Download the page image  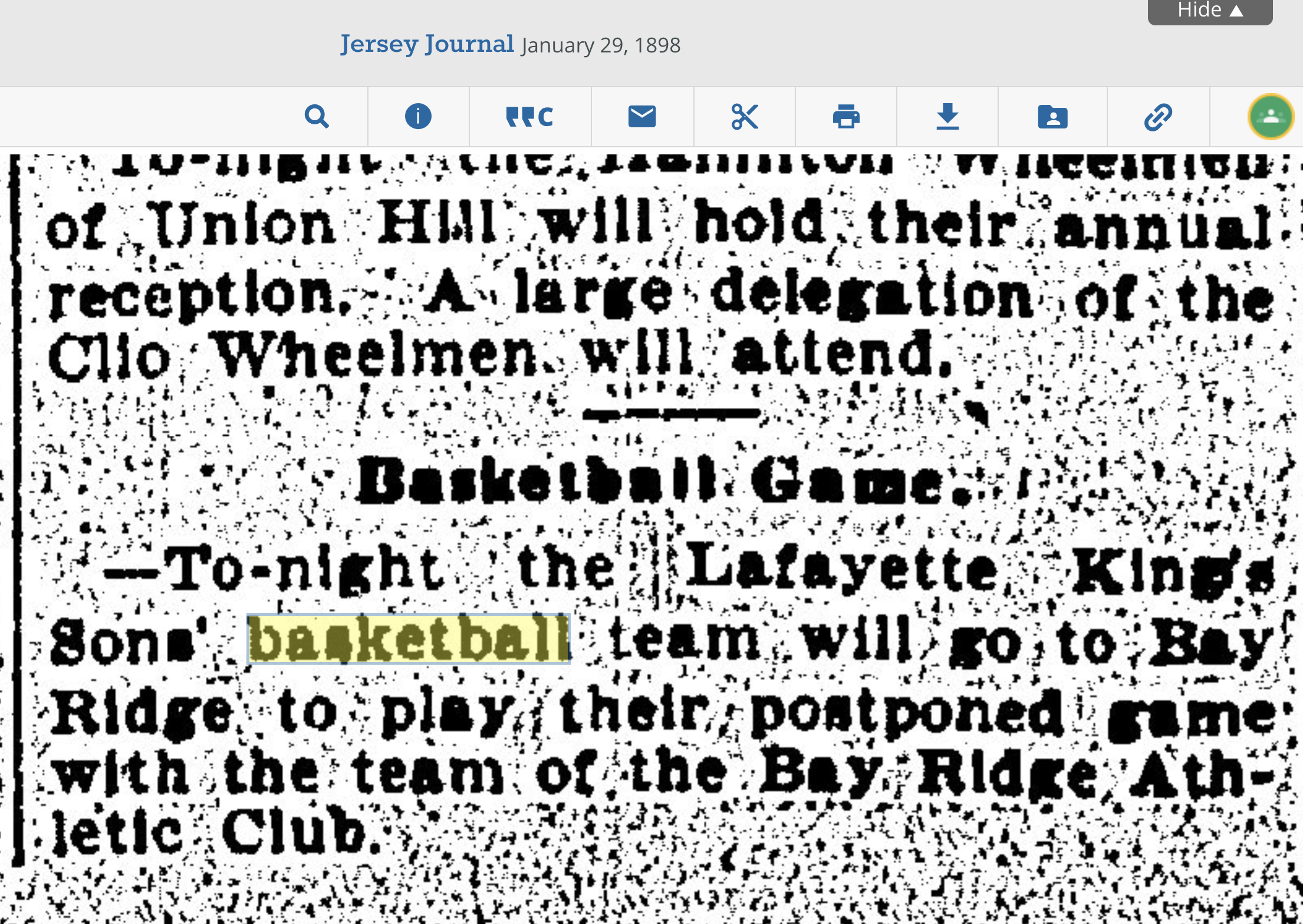pyautogui.click(x=947, y=117)
